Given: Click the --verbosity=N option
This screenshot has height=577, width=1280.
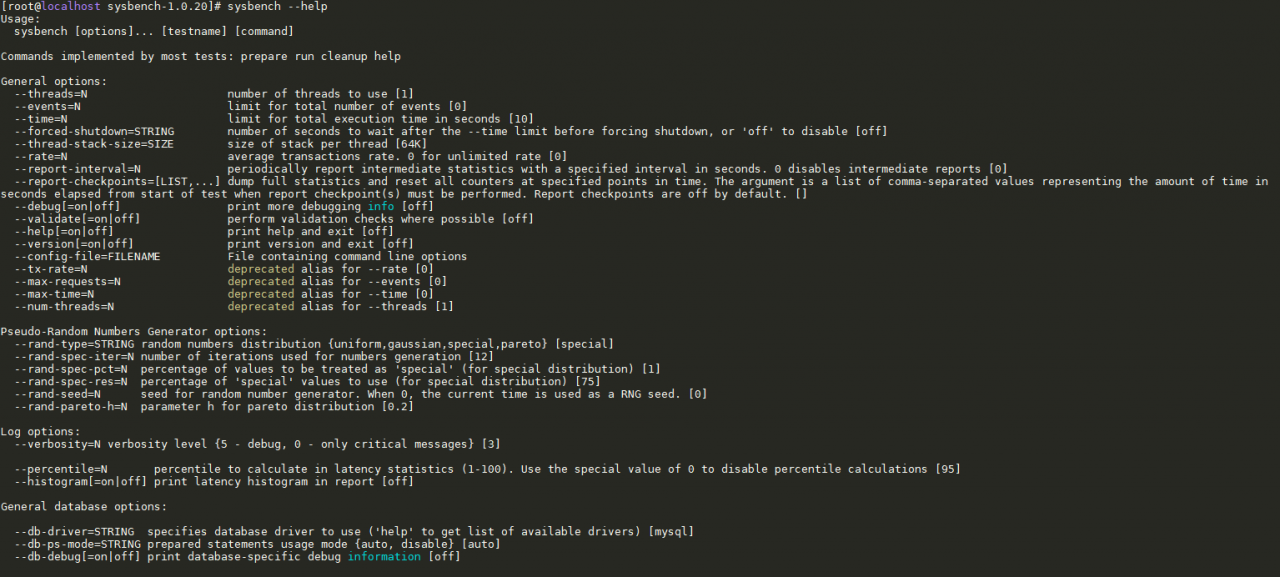Looking at the screenshot, I should [57, 444].
